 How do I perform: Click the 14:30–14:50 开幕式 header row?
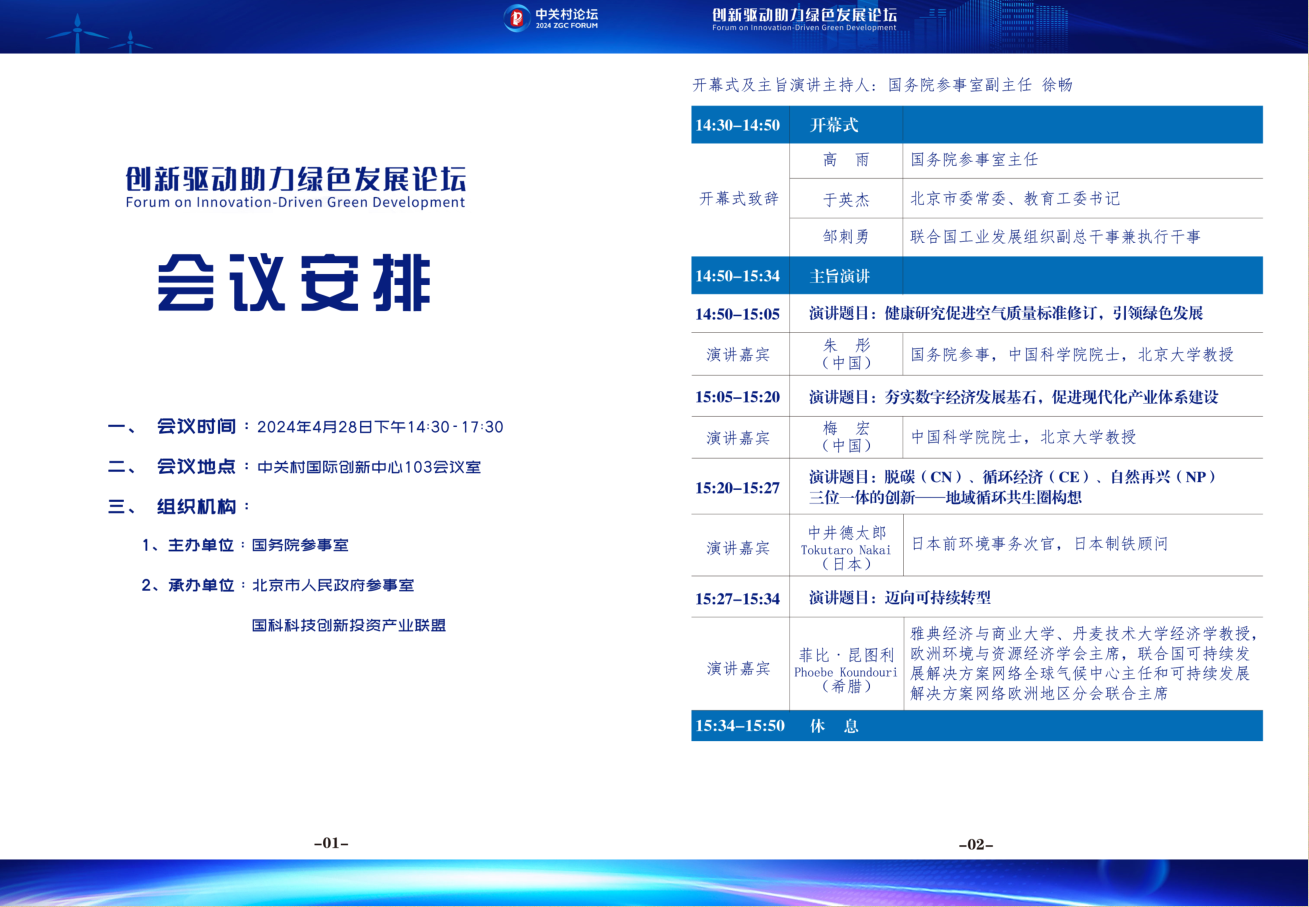coord(976,125)
